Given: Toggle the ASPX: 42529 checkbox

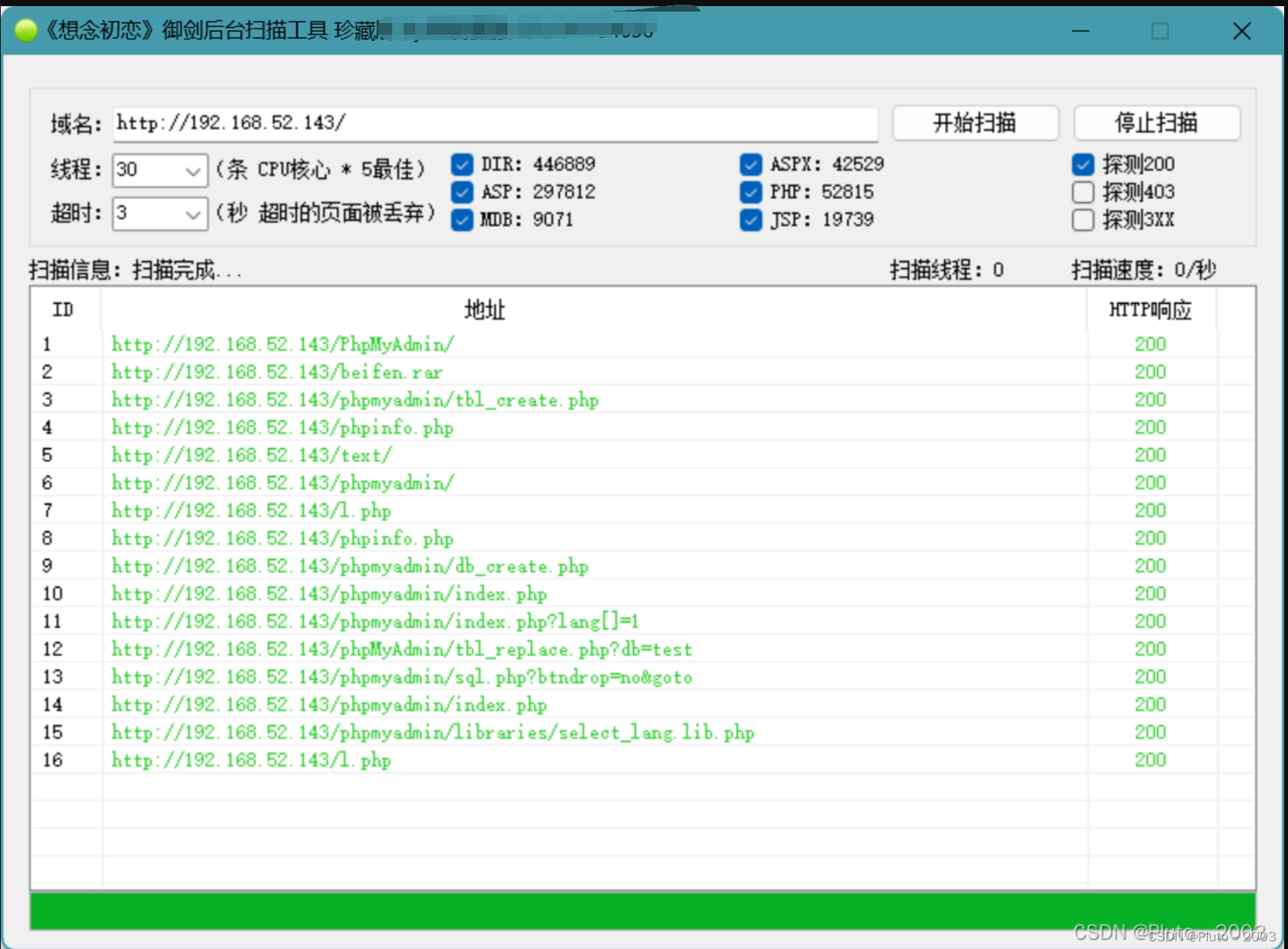Looking at the screenshot, I should pos(751,165).
